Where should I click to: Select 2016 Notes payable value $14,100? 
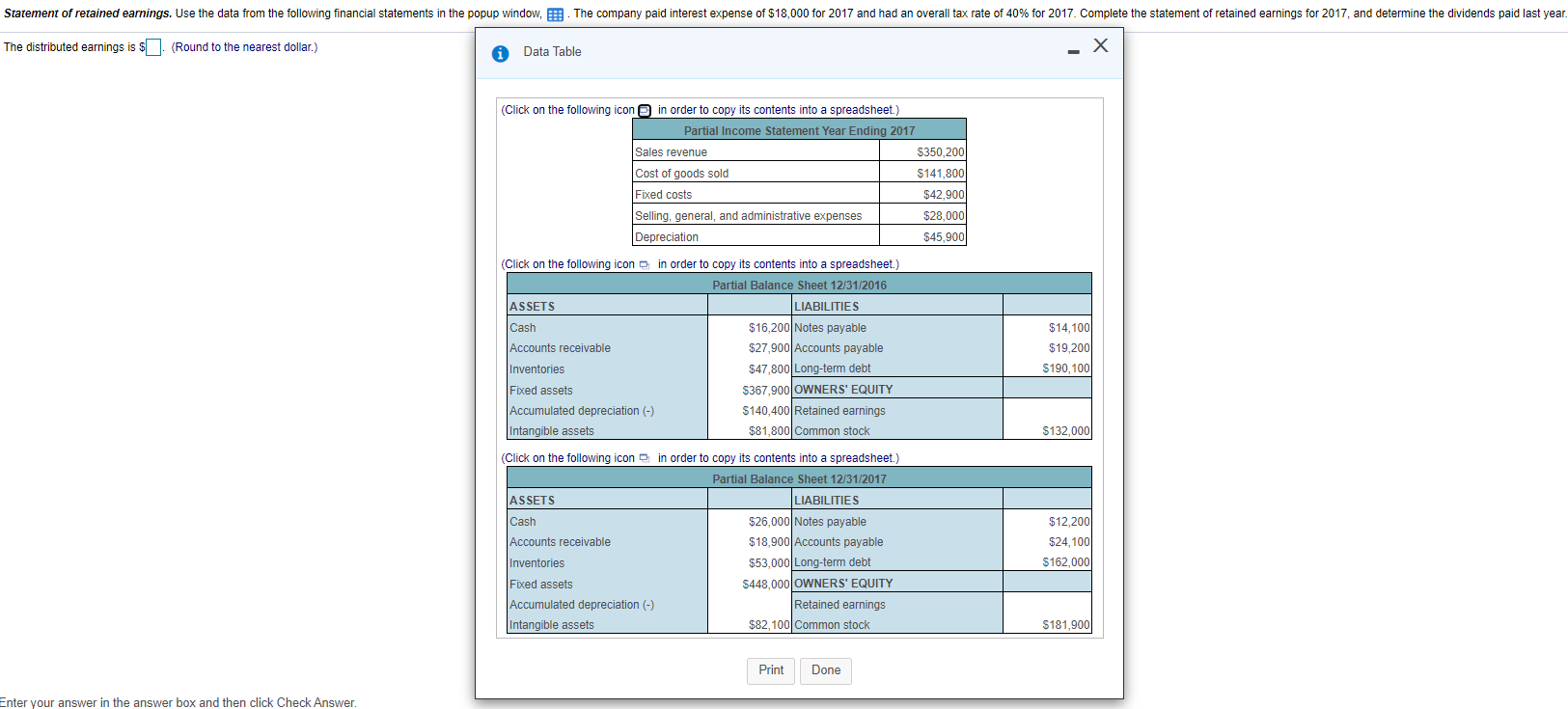(1069, 328)
